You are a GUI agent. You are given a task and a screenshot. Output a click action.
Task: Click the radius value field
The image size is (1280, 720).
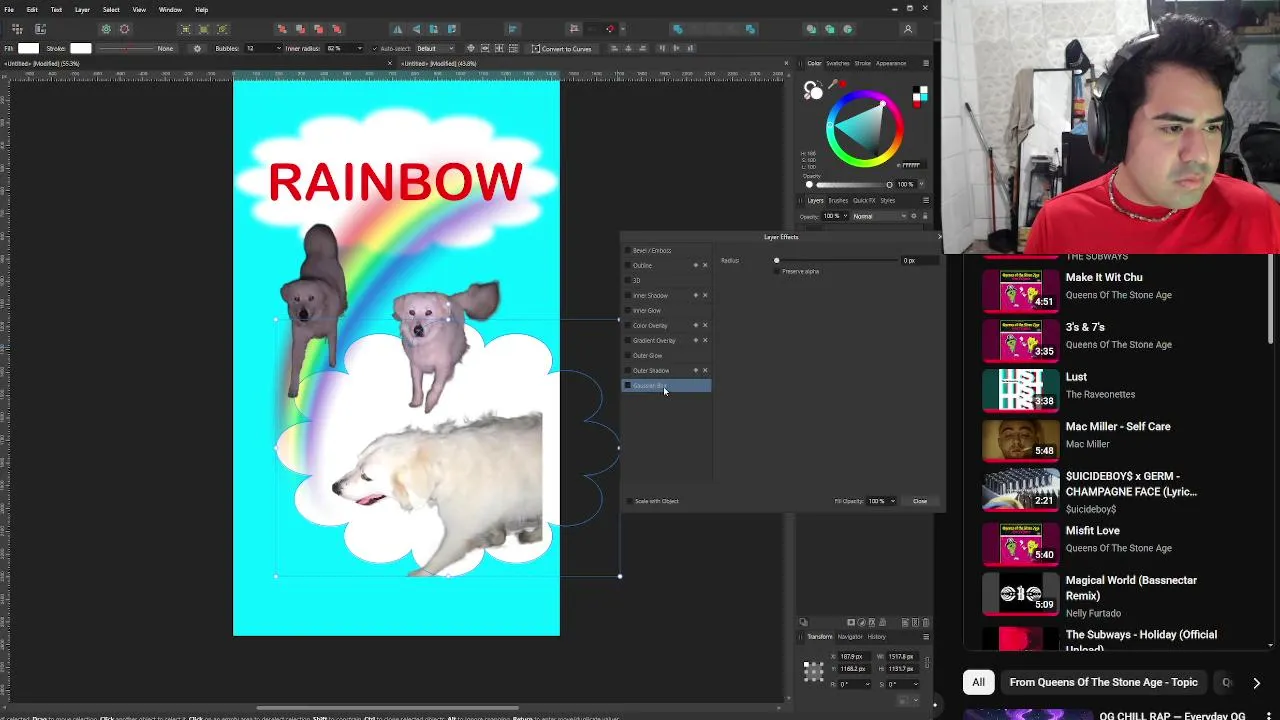(x=920, y=260)
